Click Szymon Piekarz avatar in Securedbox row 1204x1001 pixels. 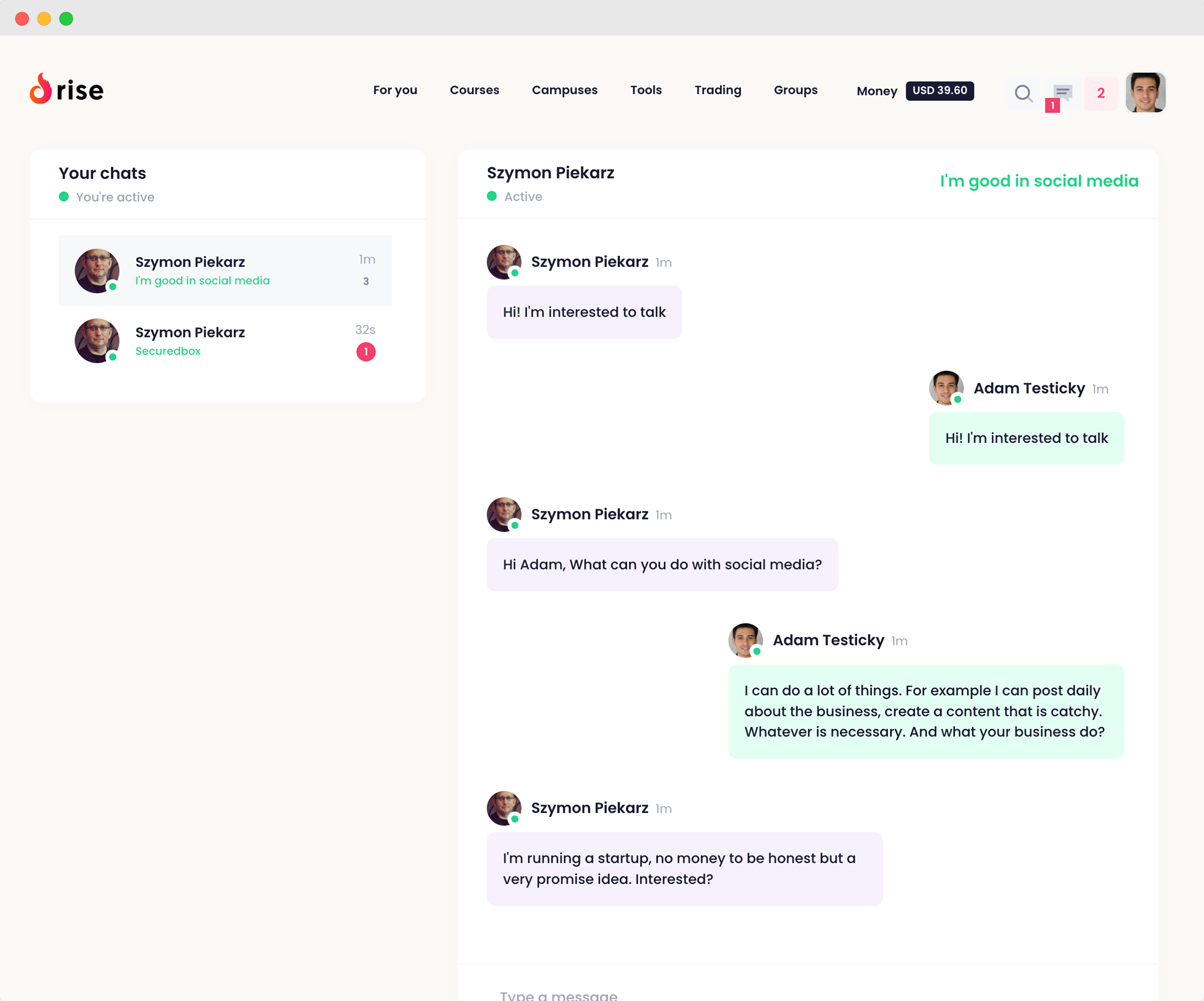[97, 341]
